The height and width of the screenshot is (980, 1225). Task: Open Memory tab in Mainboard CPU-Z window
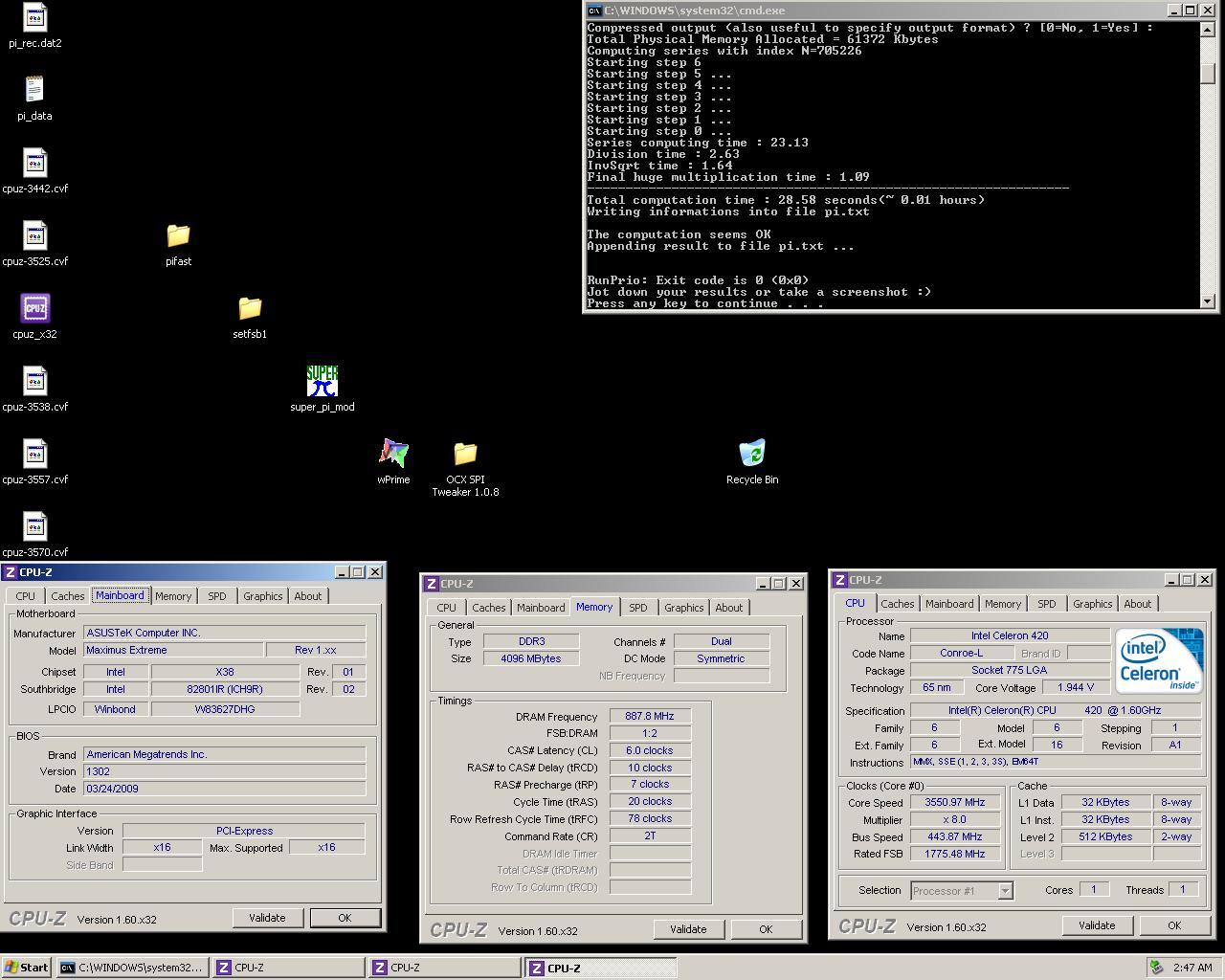pos(173,596)
